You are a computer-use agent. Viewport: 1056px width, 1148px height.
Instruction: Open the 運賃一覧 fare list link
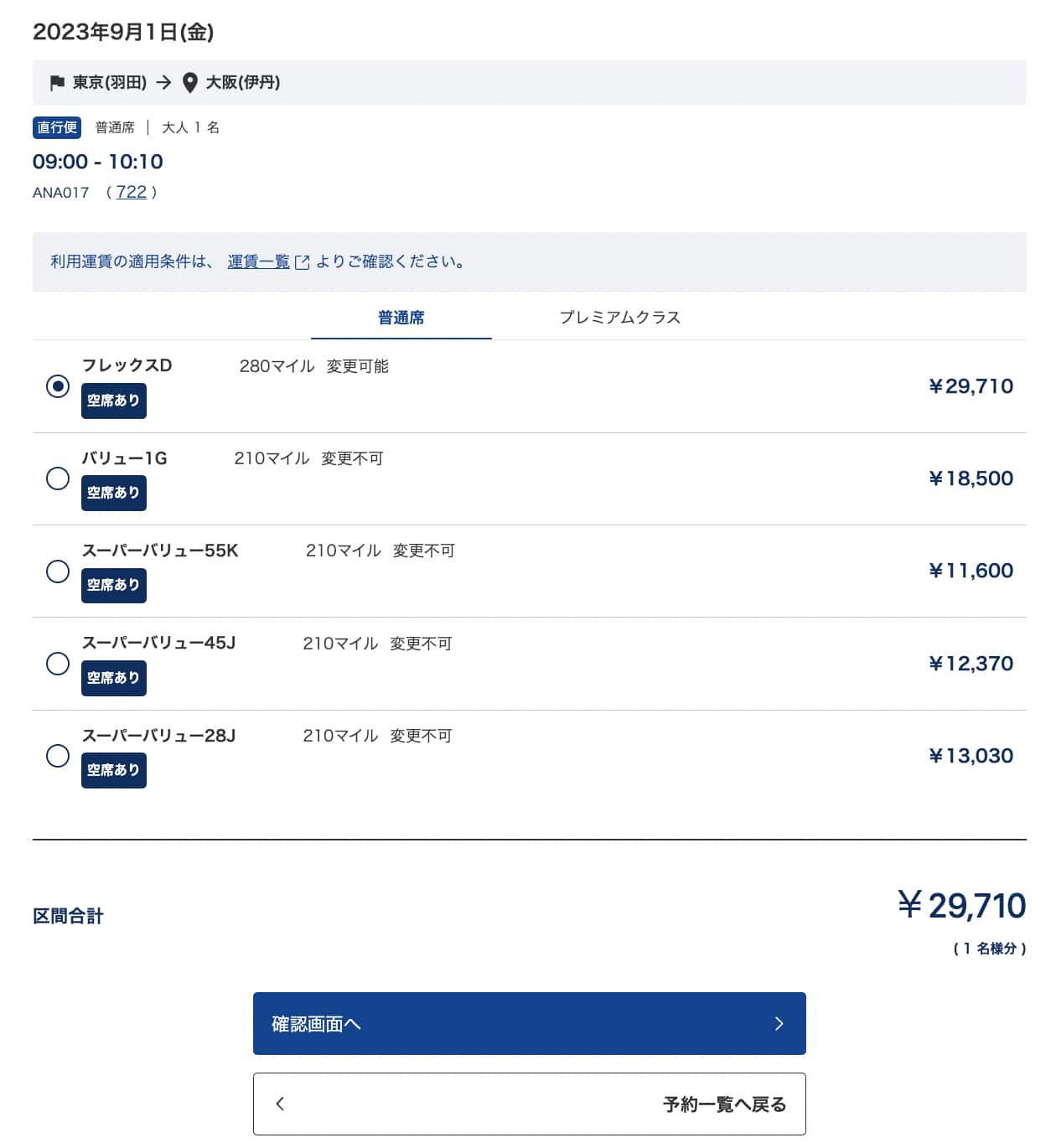point(258,261)
